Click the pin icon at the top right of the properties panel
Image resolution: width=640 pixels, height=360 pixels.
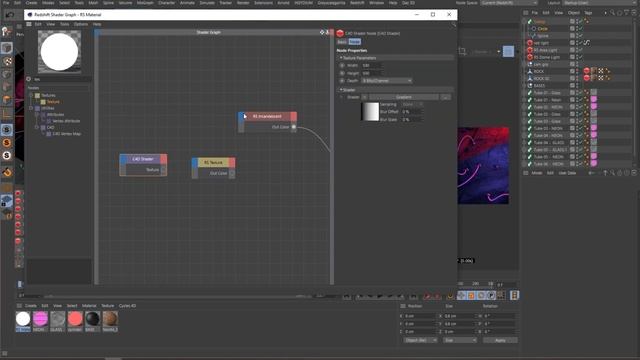point(453,25)
